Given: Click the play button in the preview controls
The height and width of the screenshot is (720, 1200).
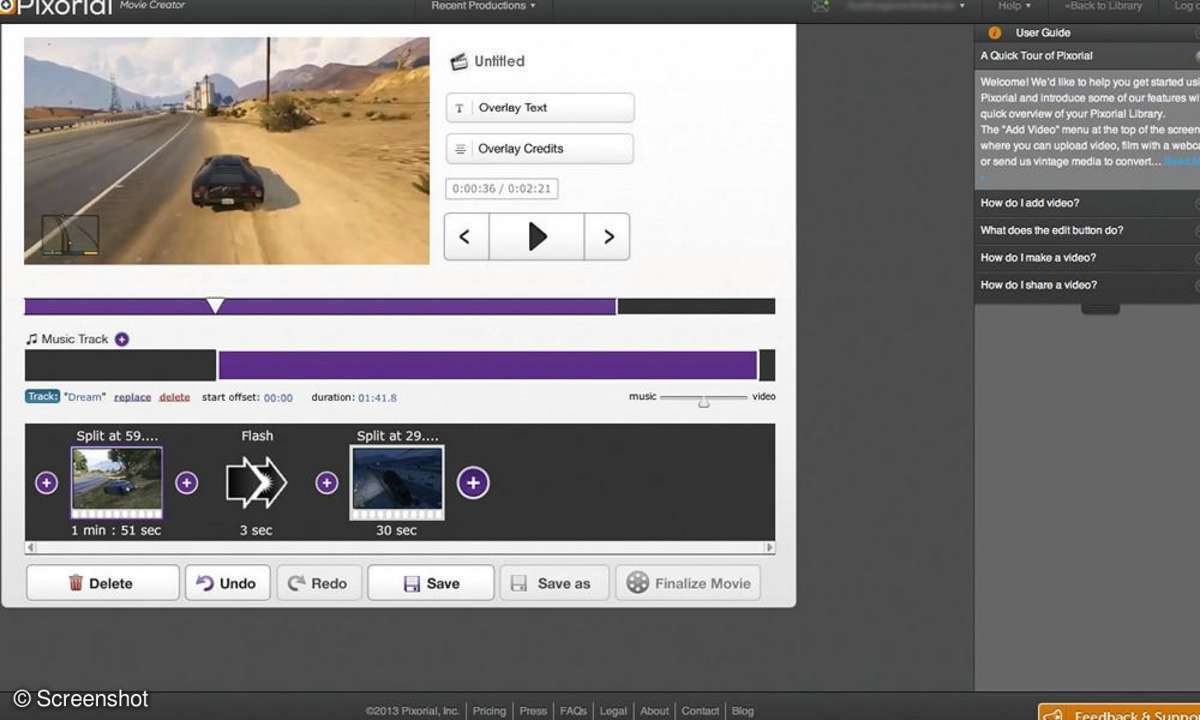Looking at the screenshot, I should click(536, 237).
